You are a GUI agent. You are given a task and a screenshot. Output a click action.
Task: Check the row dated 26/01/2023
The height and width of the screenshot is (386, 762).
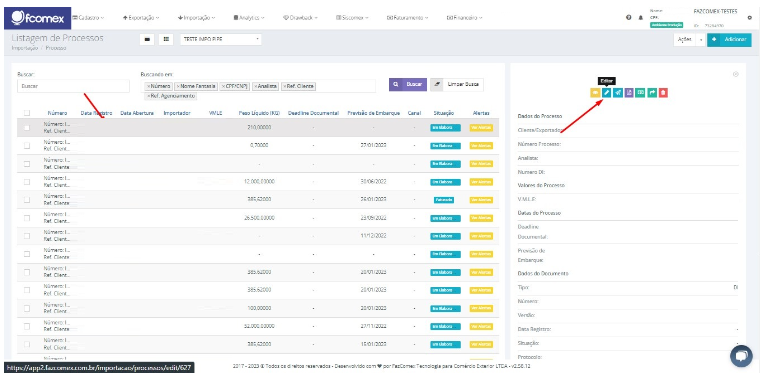(27, 200)
